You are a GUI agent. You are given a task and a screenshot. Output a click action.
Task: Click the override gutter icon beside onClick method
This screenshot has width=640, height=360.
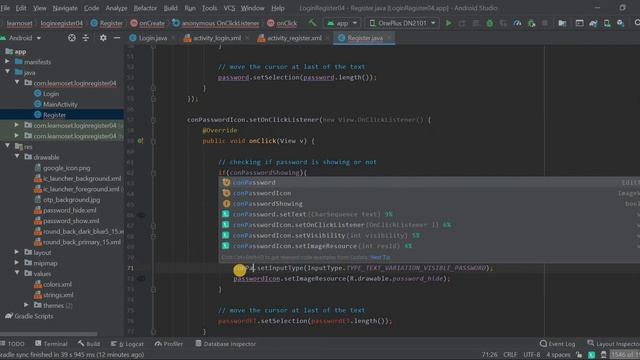click(140, 141)
